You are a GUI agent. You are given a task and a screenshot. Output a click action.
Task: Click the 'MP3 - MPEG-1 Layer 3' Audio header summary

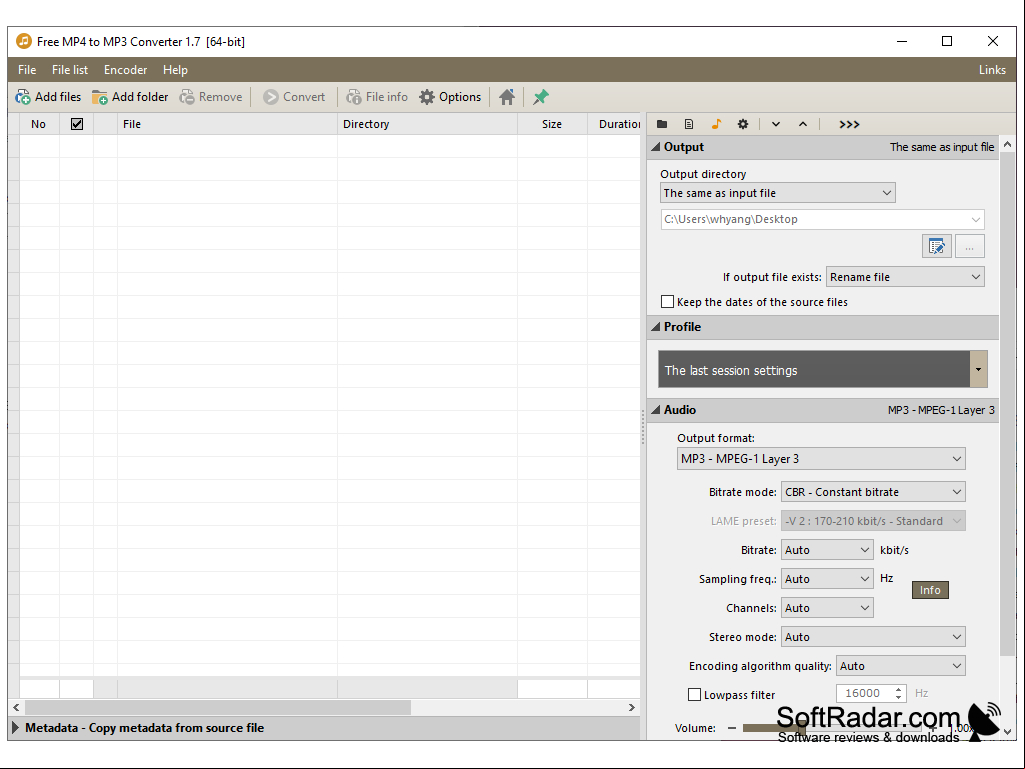941,410
